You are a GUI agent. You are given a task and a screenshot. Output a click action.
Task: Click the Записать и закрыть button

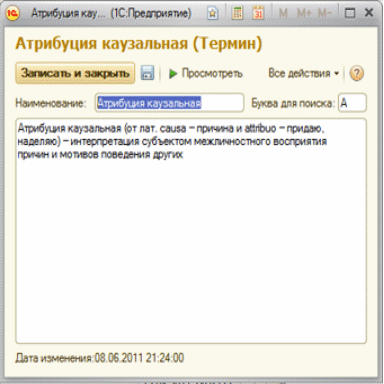point(75,73)
